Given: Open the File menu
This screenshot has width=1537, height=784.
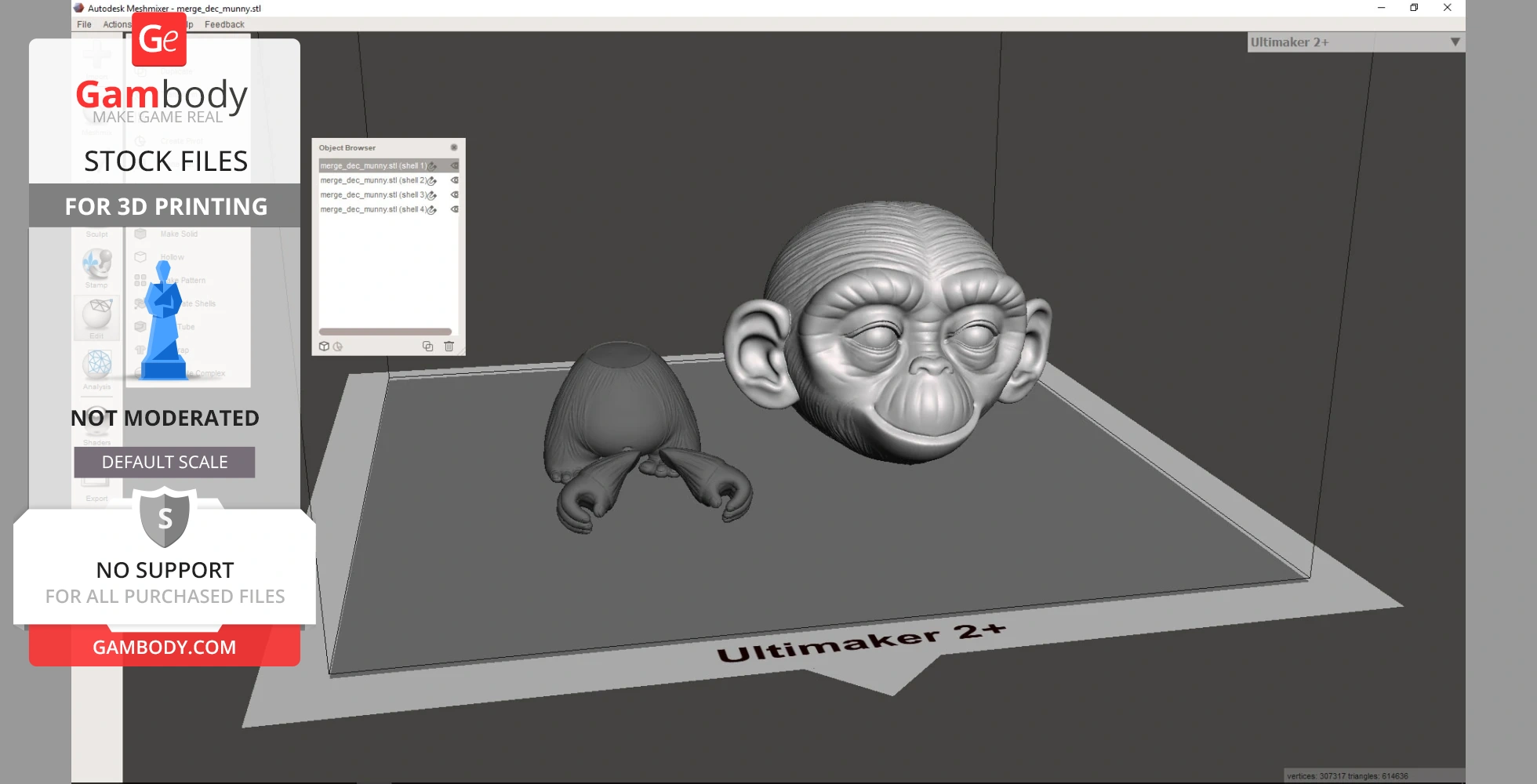Looking at the screenshot, I should coord(84,24).
